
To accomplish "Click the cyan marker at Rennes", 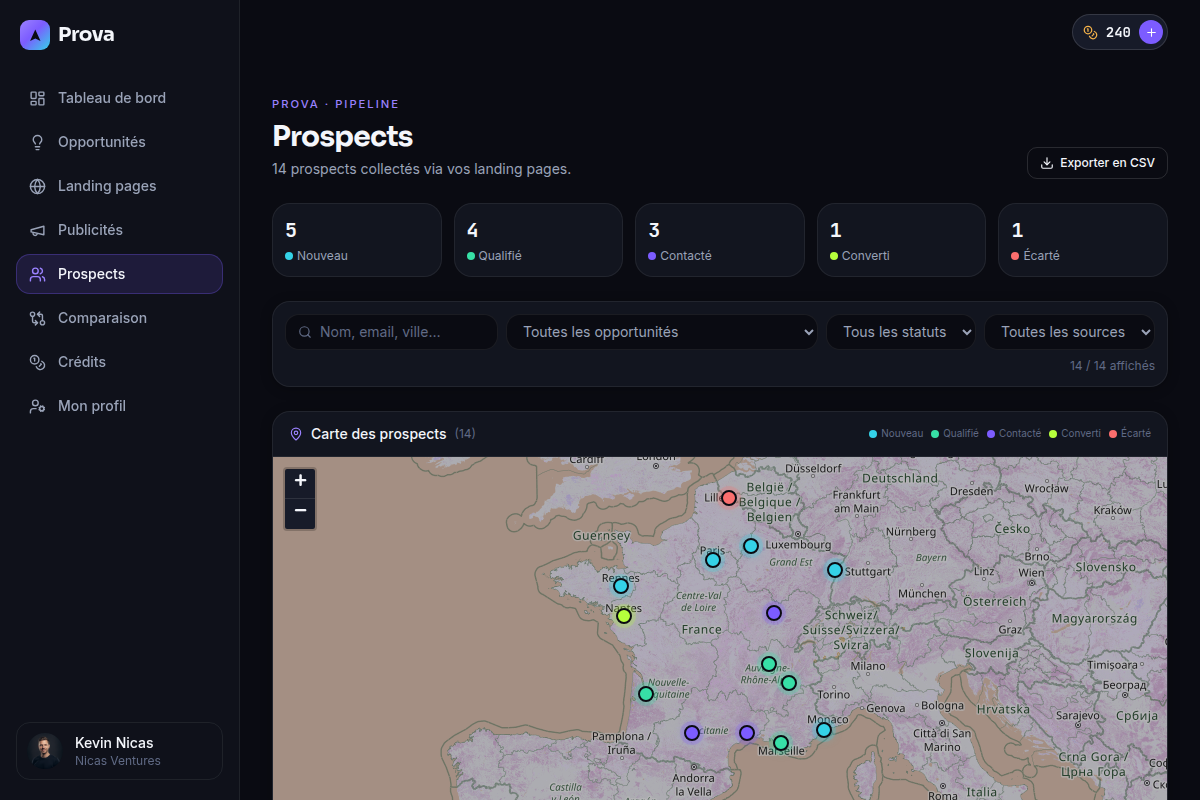I will click(621, 586).
